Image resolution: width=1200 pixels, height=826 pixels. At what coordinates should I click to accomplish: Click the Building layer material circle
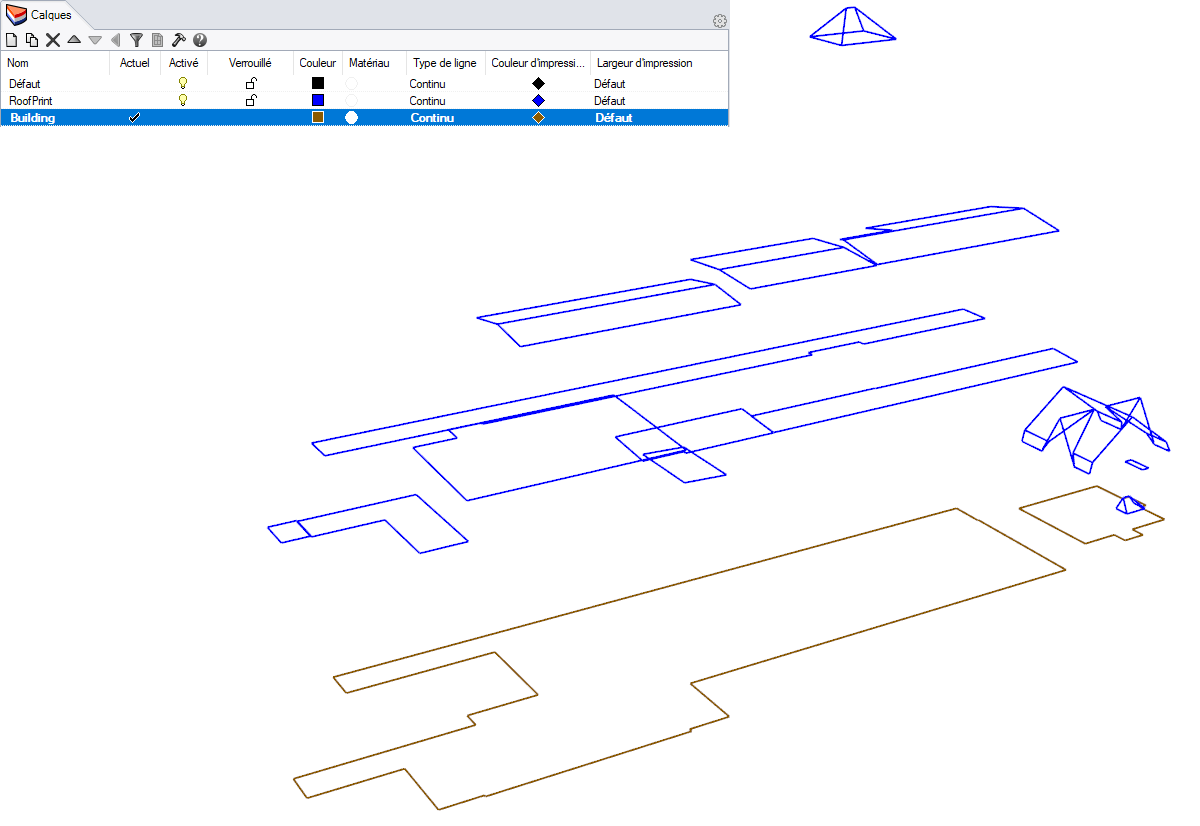[351, 118]
